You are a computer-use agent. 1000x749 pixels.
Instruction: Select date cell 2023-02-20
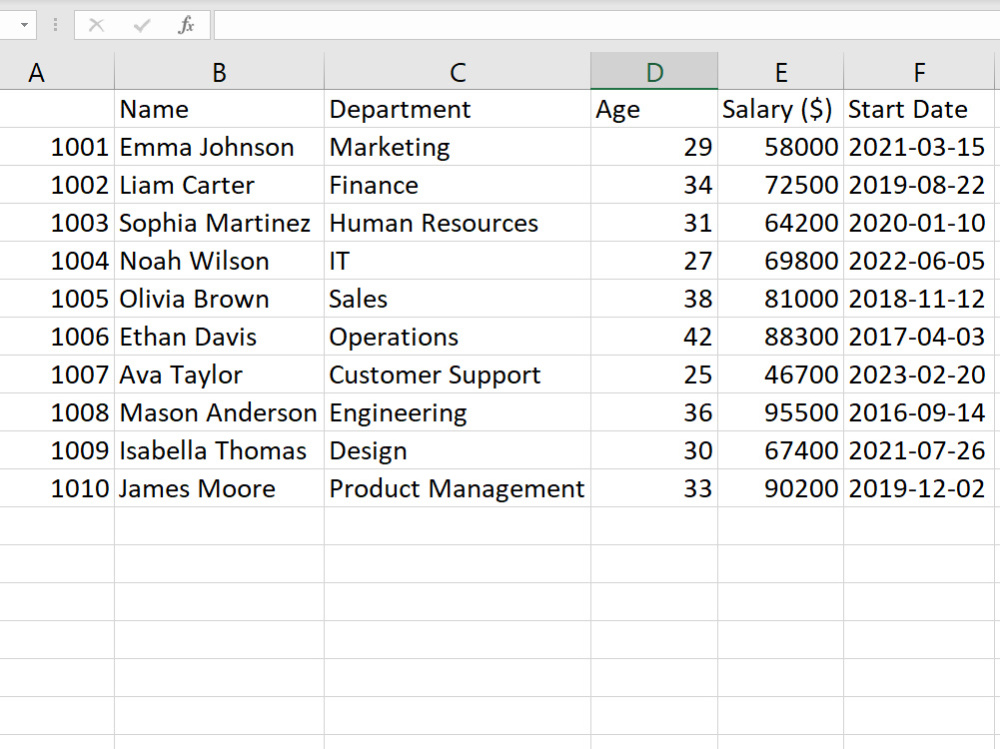tap(919, 374)
